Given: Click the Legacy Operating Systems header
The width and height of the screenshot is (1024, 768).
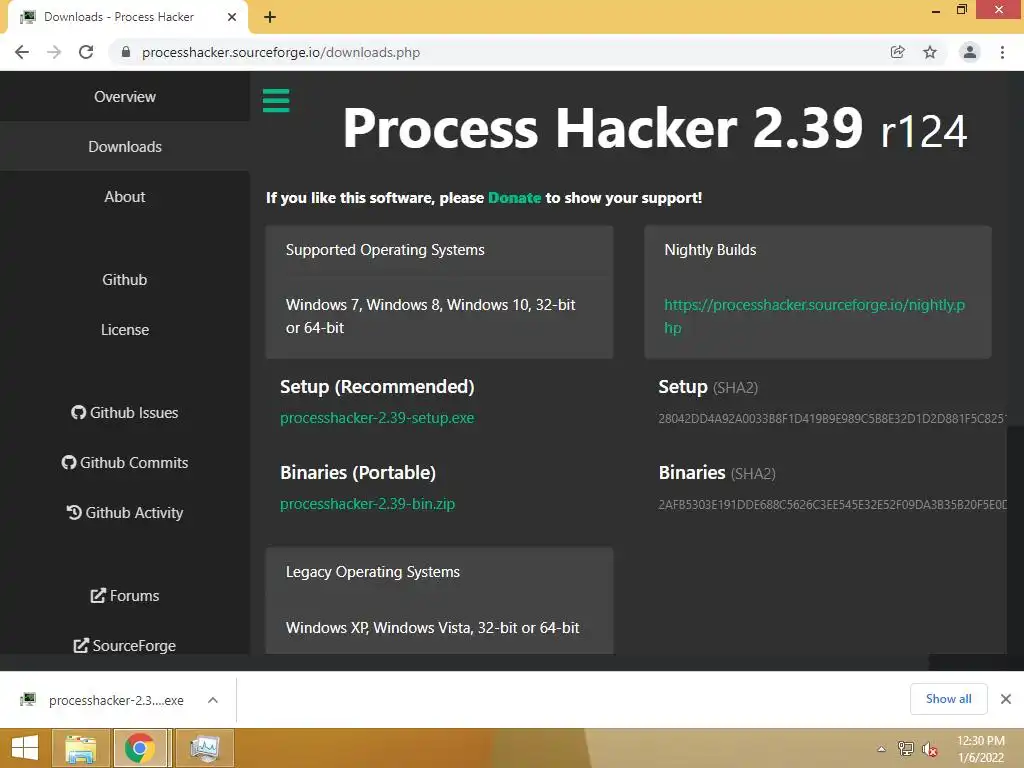Looking at the screenshot, I should pos(373,572).
